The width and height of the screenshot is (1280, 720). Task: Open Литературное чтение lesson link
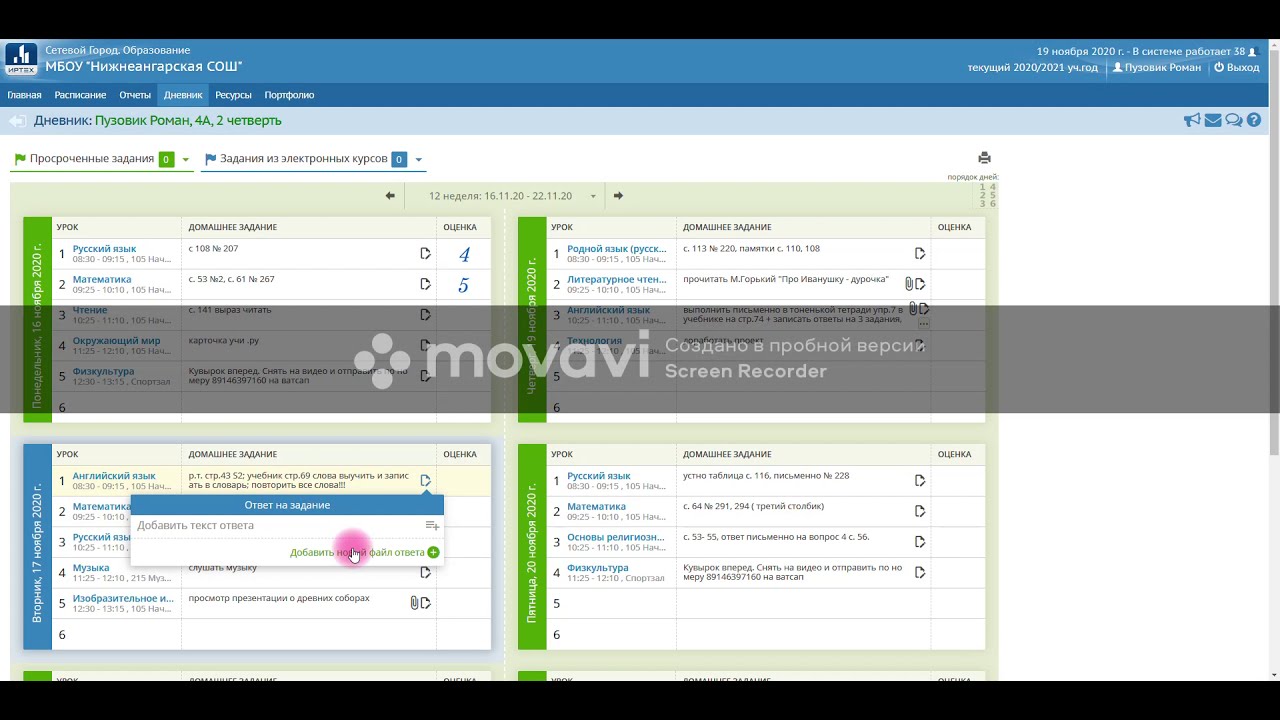pyautogui.click(x=616, y=280)
